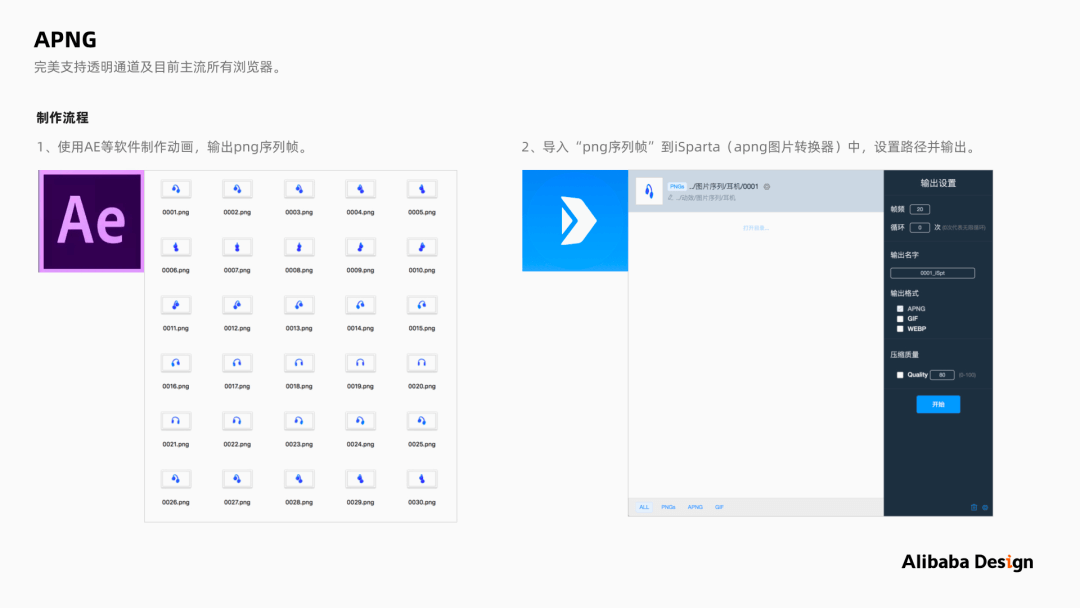Image resolution: width=1080 pixels, height=608 pixels.
Task: Click the Quality value field showing 80
Action: point(942,375)
